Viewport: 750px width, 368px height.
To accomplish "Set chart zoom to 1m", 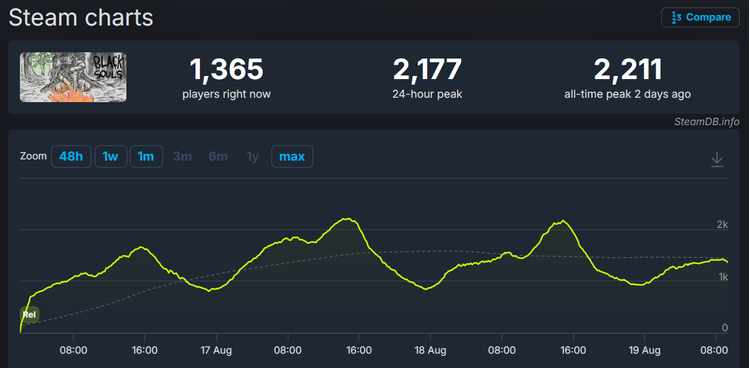I will click(x=146, y=156).
